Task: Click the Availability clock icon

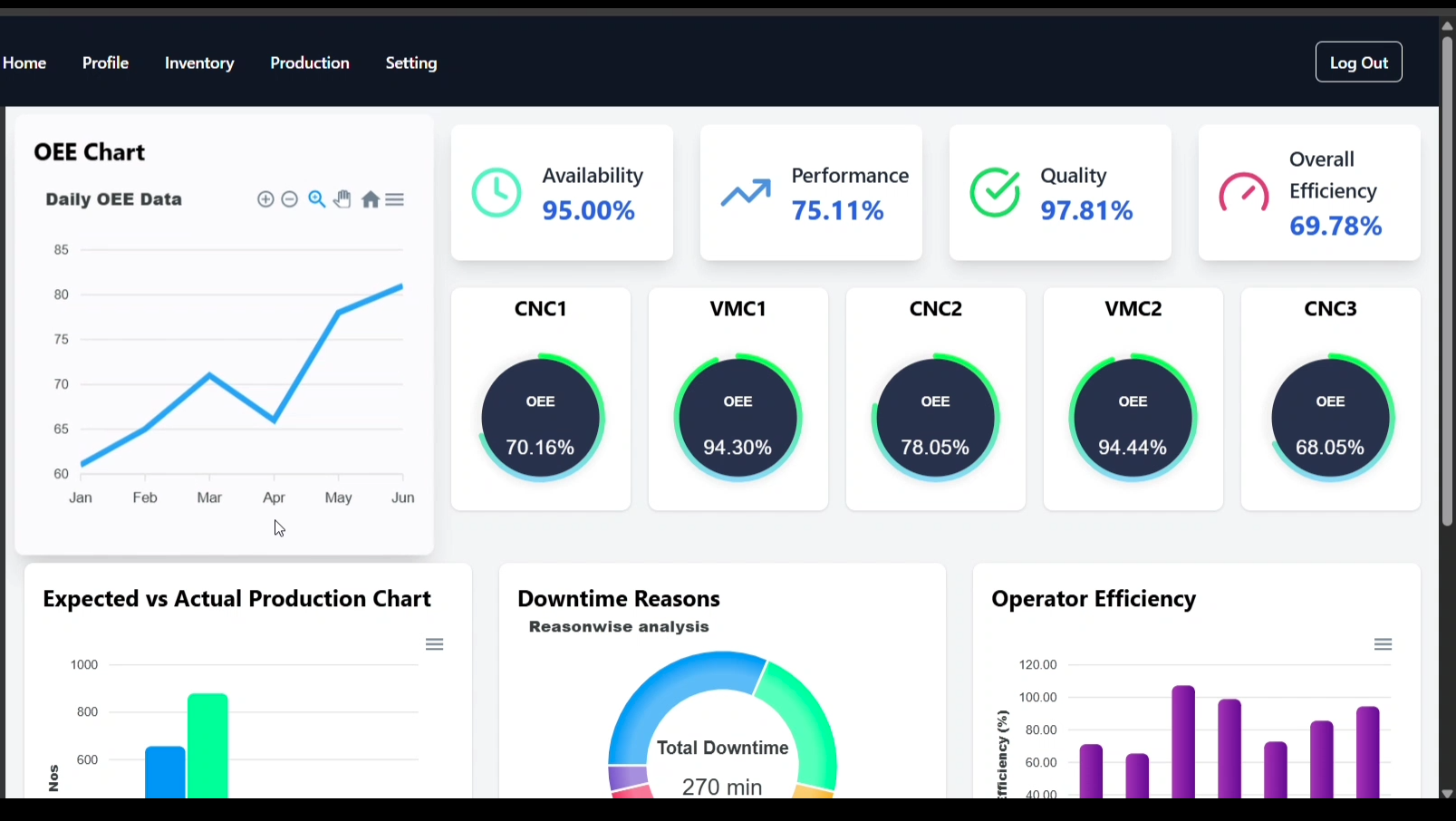Action: pos(497,192)
